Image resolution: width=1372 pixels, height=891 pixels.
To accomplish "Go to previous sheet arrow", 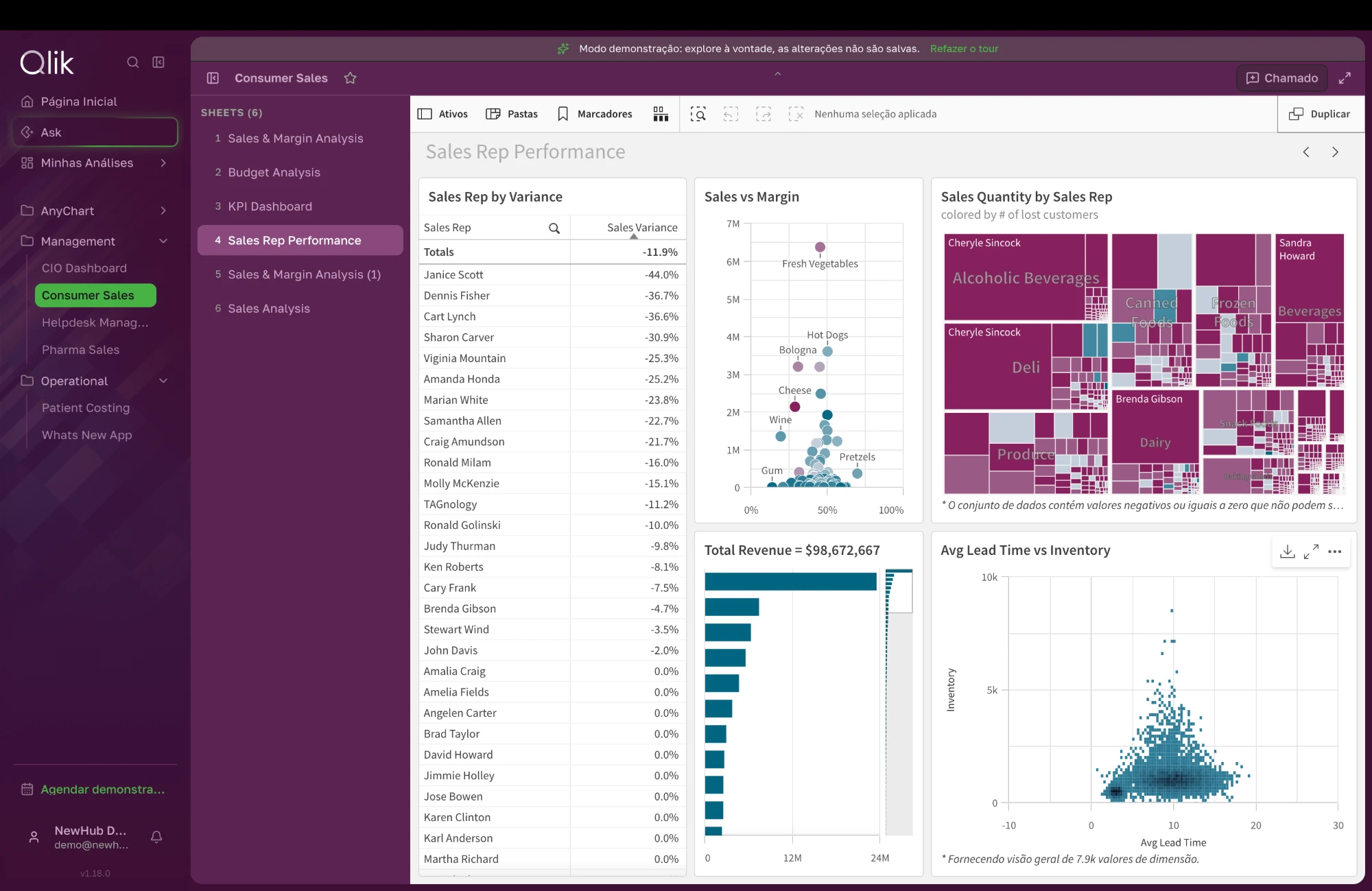I will (1306, 152).
